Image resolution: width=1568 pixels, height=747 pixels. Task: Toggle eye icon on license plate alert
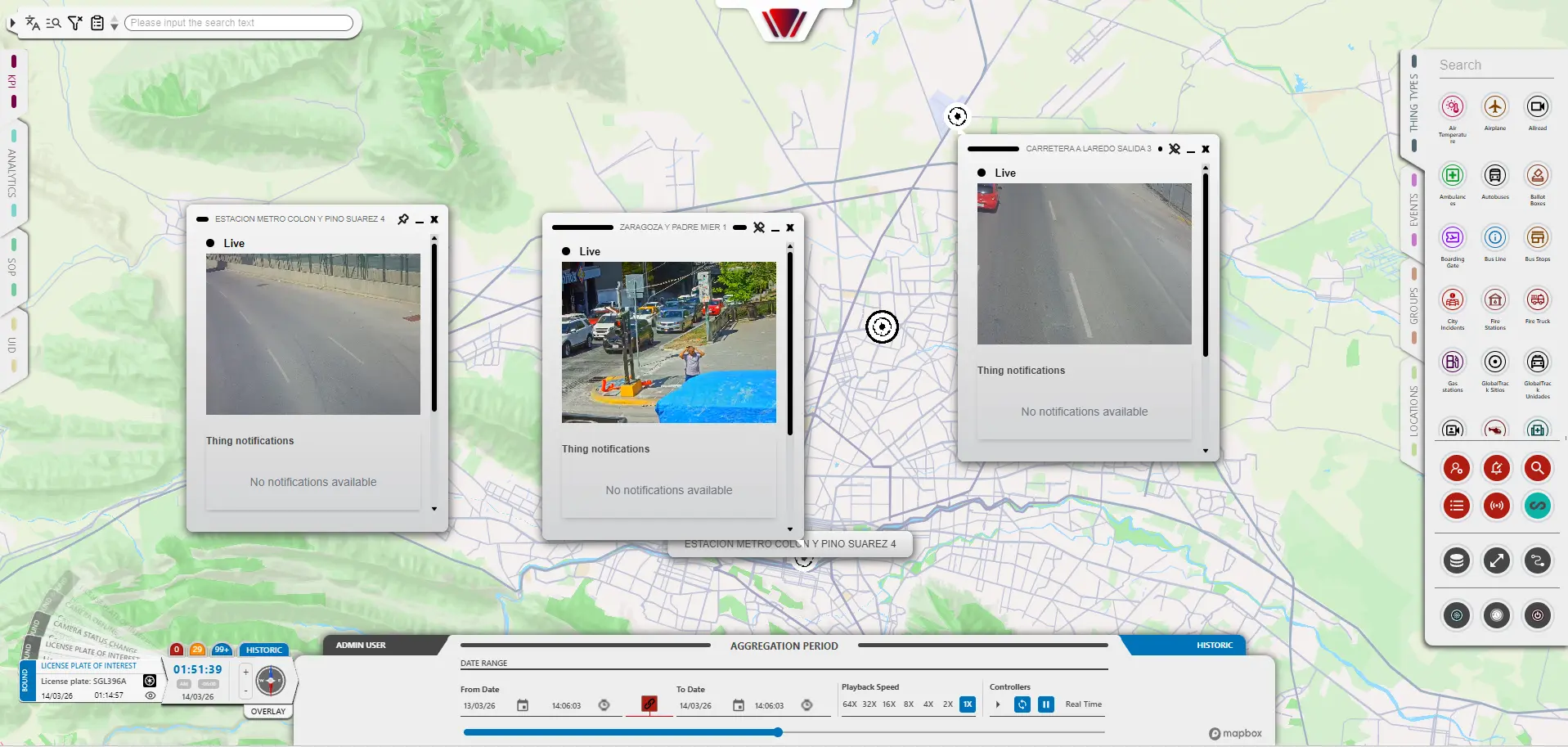pos(151,695)
